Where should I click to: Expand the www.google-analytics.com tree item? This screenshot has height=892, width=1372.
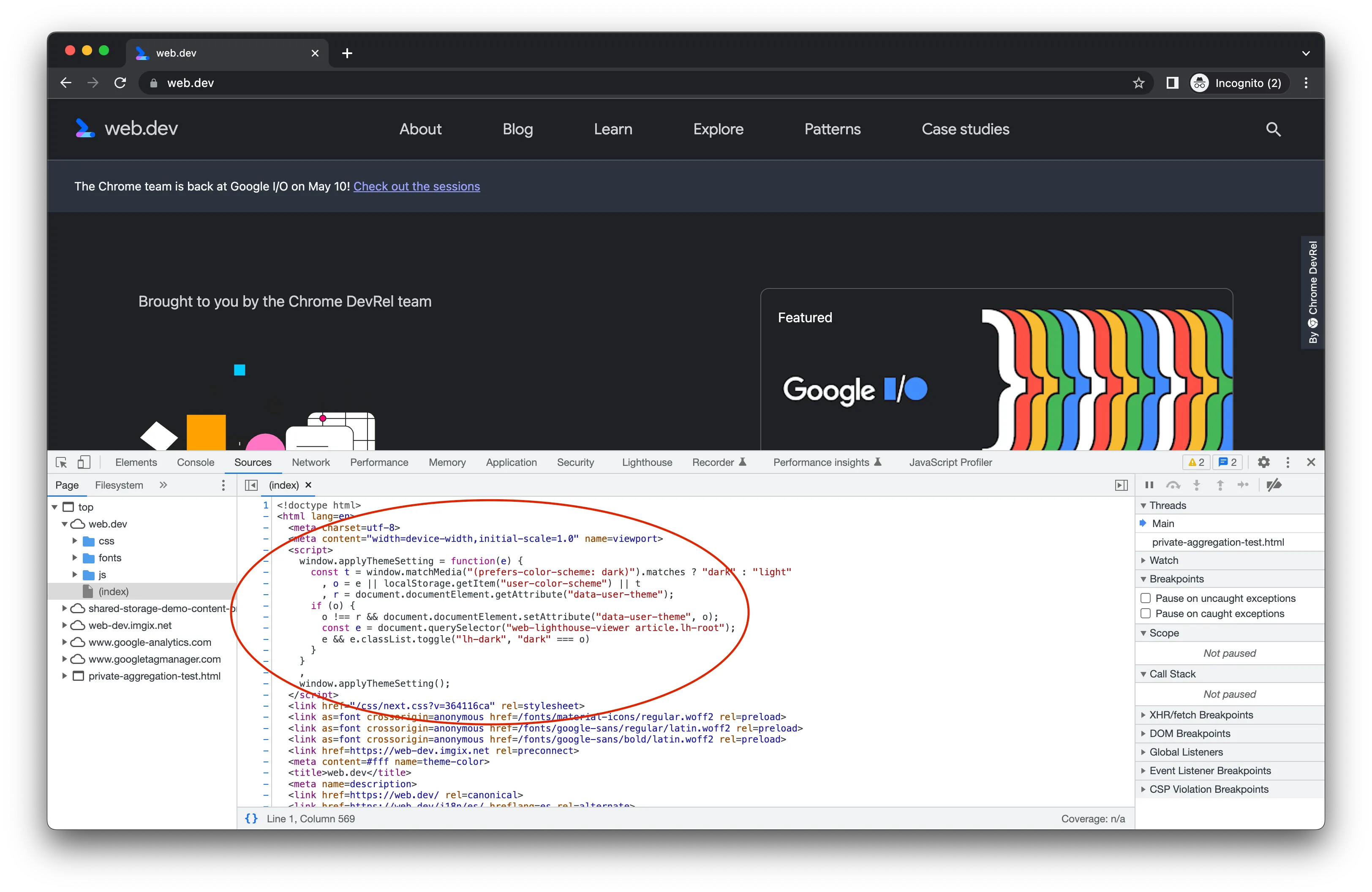point(65,642)
